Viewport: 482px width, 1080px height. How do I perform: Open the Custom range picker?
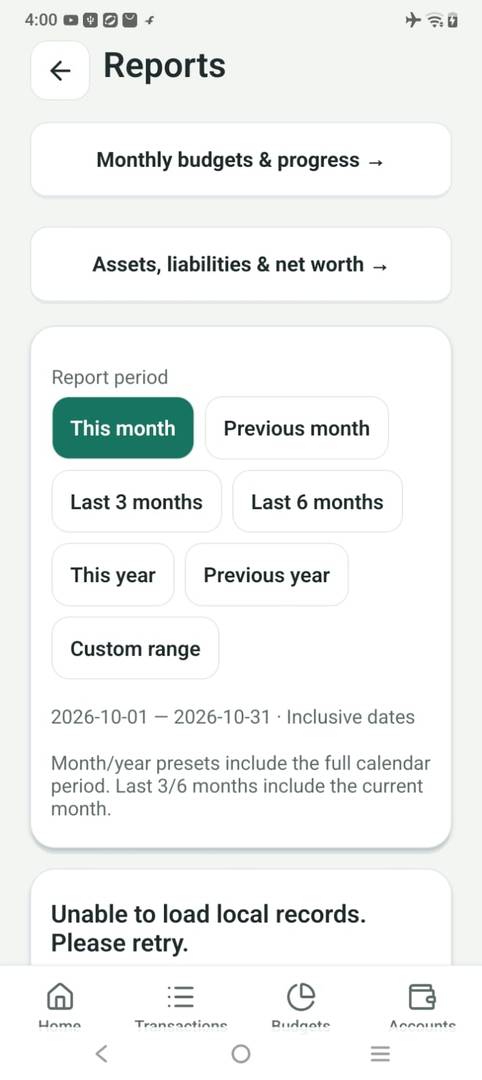(x=136, y=648)
